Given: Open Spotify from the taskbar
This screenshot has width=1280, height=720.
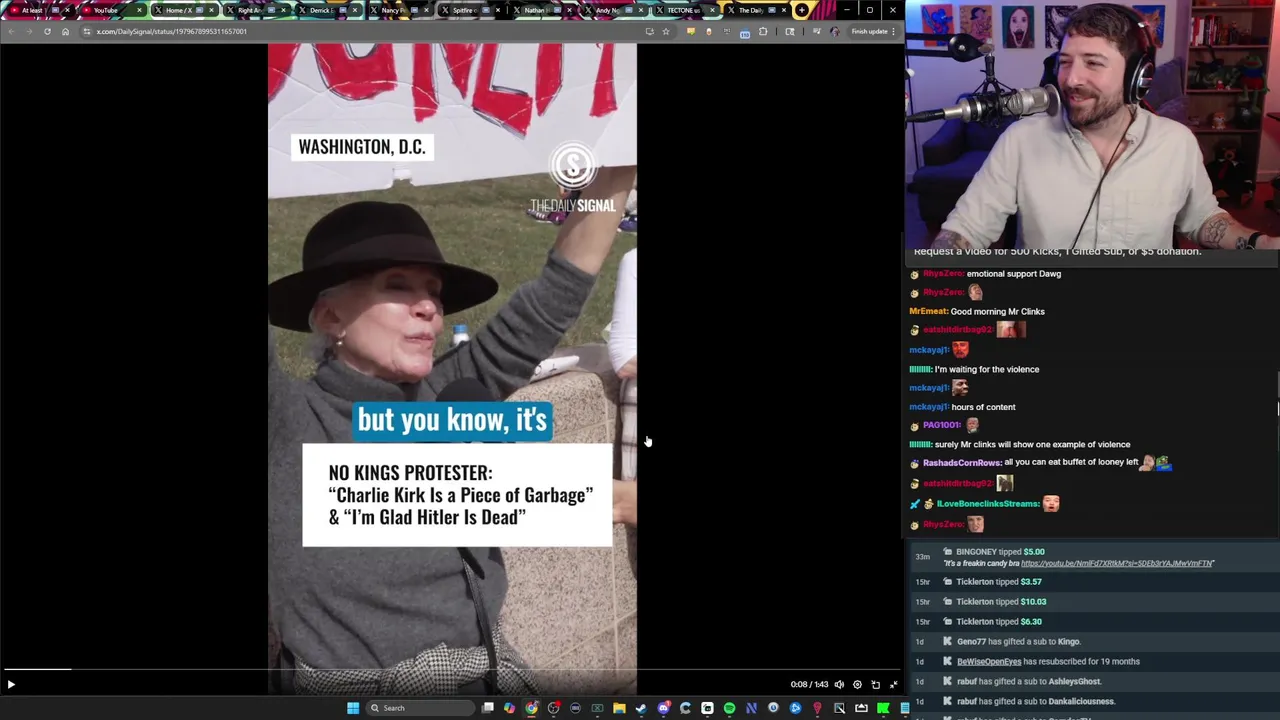Looking at the screenshot, I should point(729,708).
